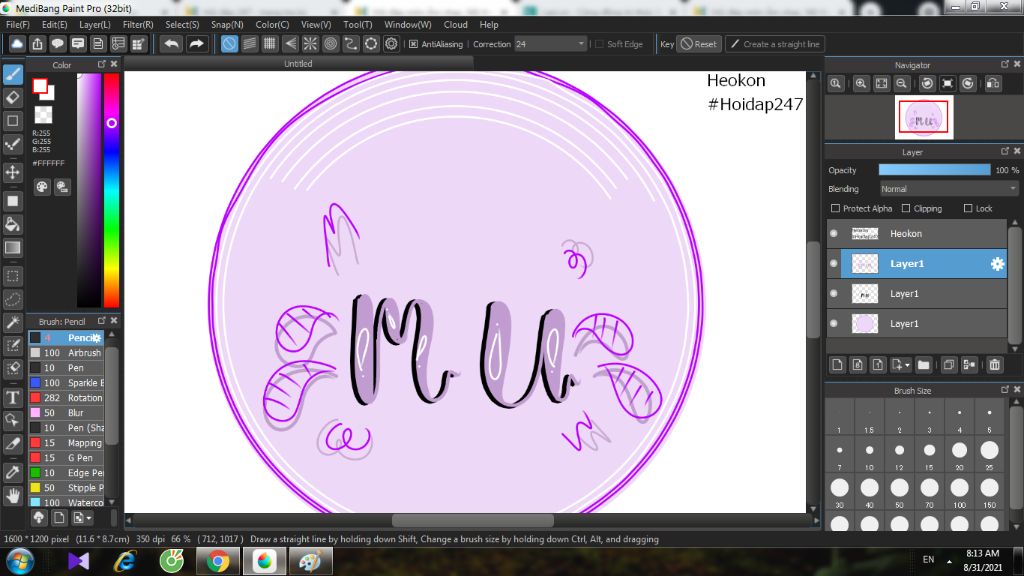Select the Hand tool

[x=12, y=496]
